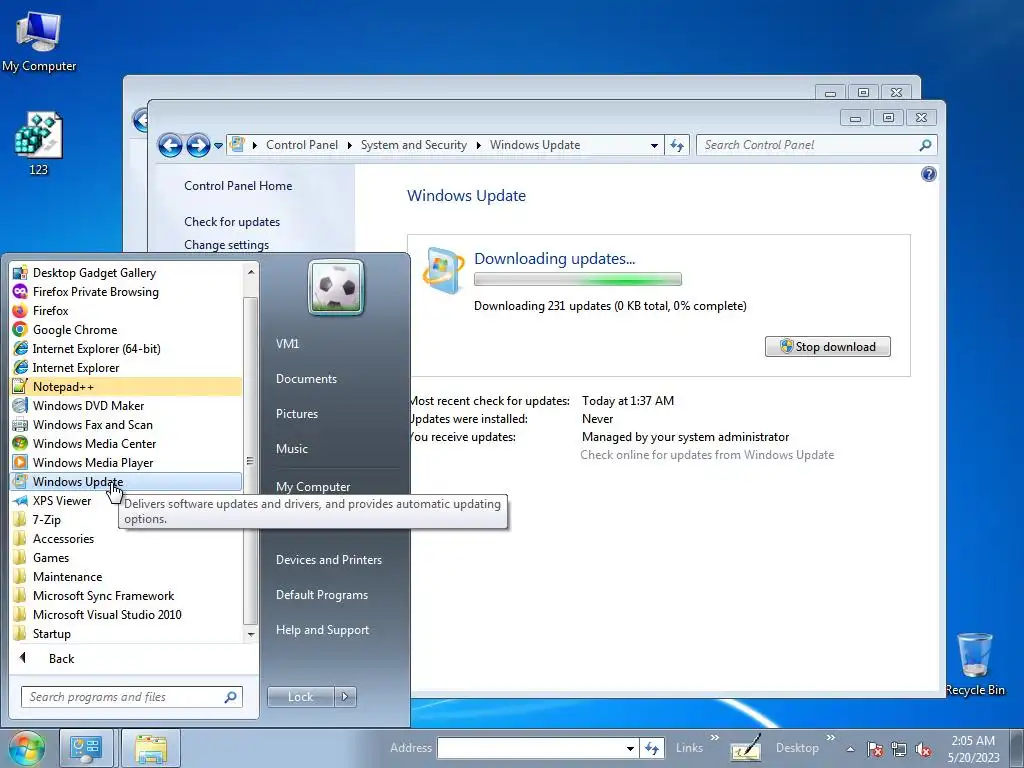Open Music from the Start menu
Viewport: 1024px width, 768px height.
pos(291,449)
